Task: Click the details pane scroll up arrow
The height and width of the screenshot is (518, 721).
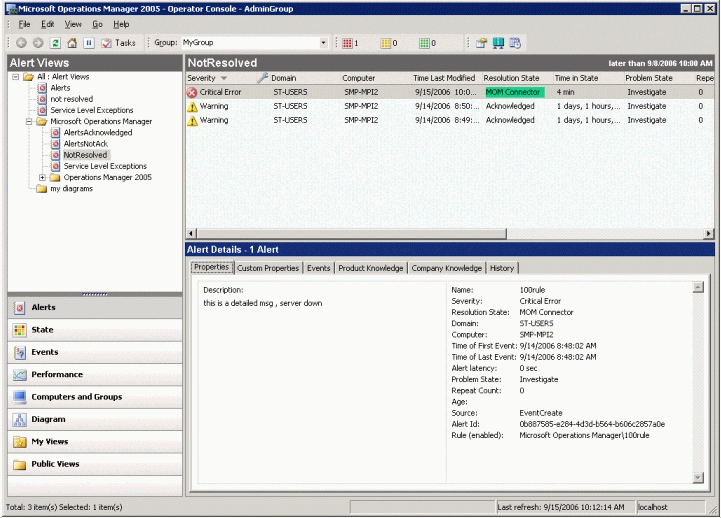Action: 698,287
